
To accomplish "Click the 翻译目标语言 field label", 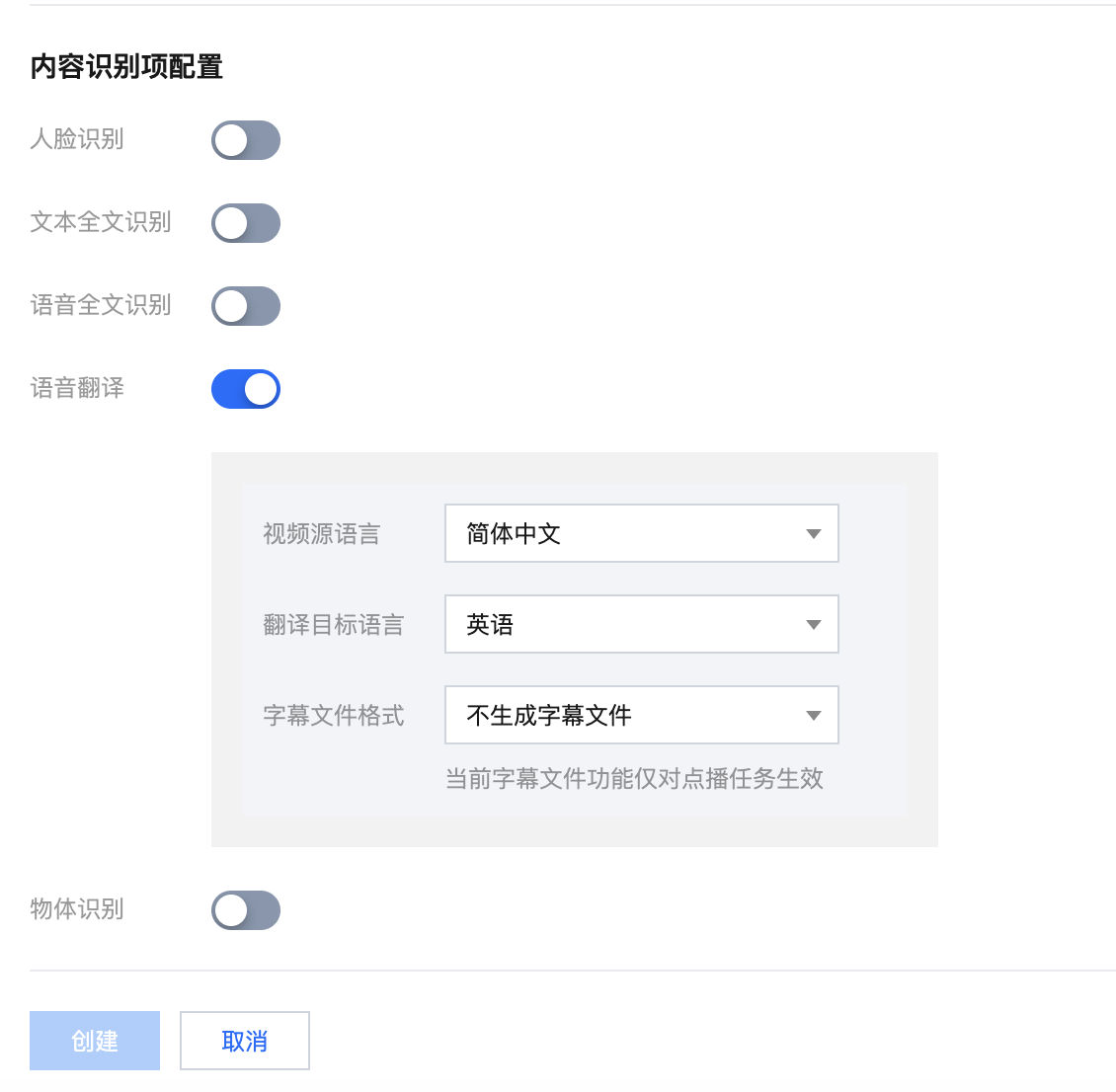I will [x=333, y=625].
